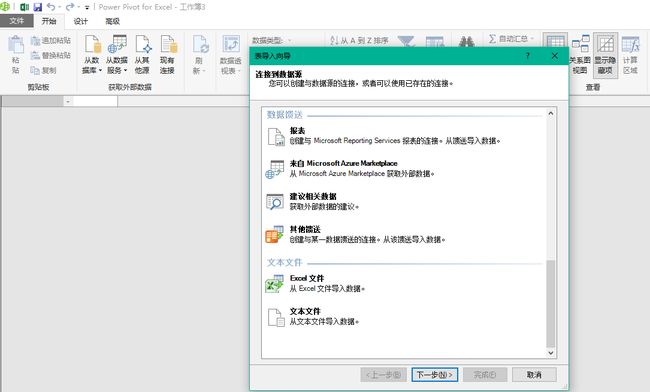This screenshot has width=650, height=392.
Task: Open the 文件 menu tab
Action: 17,21
